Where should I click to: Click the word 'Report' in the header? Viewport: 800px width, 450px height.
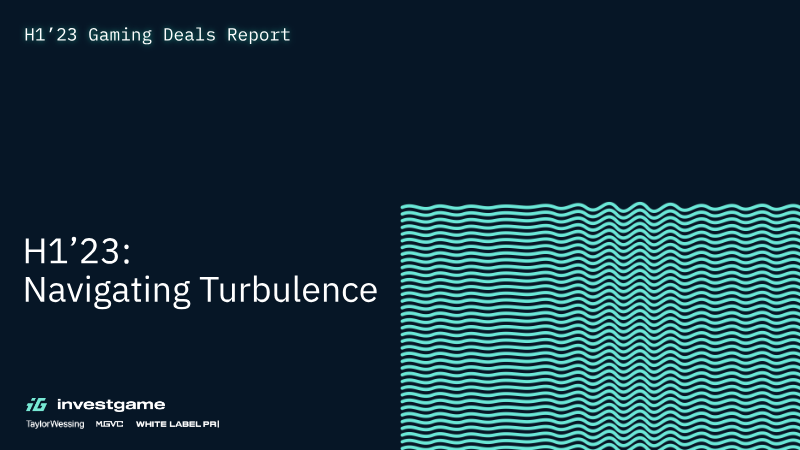tap(258, 35)
